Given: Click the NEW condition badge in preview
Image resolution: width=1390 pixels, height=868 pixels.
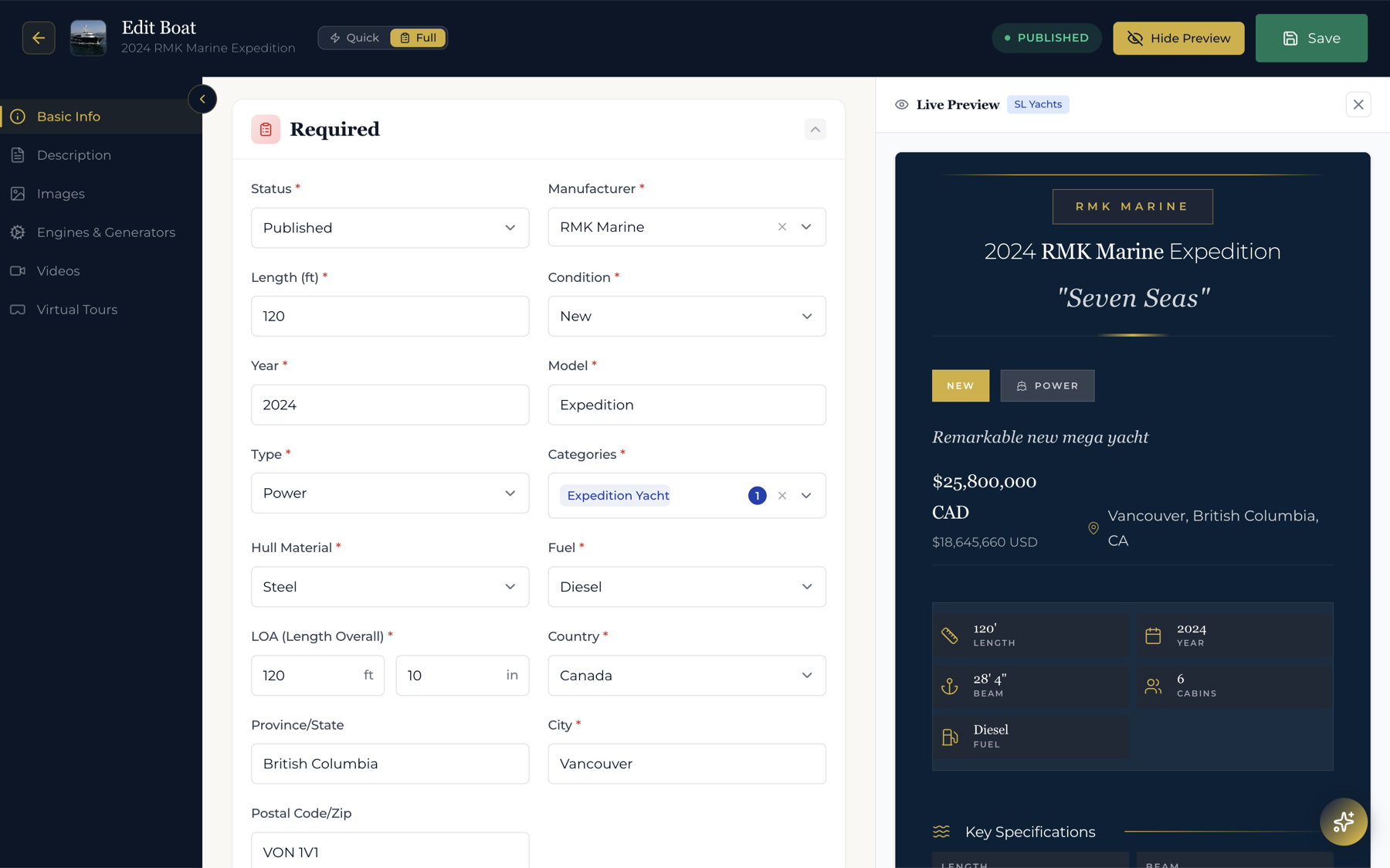Looking at the screenshot, I should tap(960, 385).
